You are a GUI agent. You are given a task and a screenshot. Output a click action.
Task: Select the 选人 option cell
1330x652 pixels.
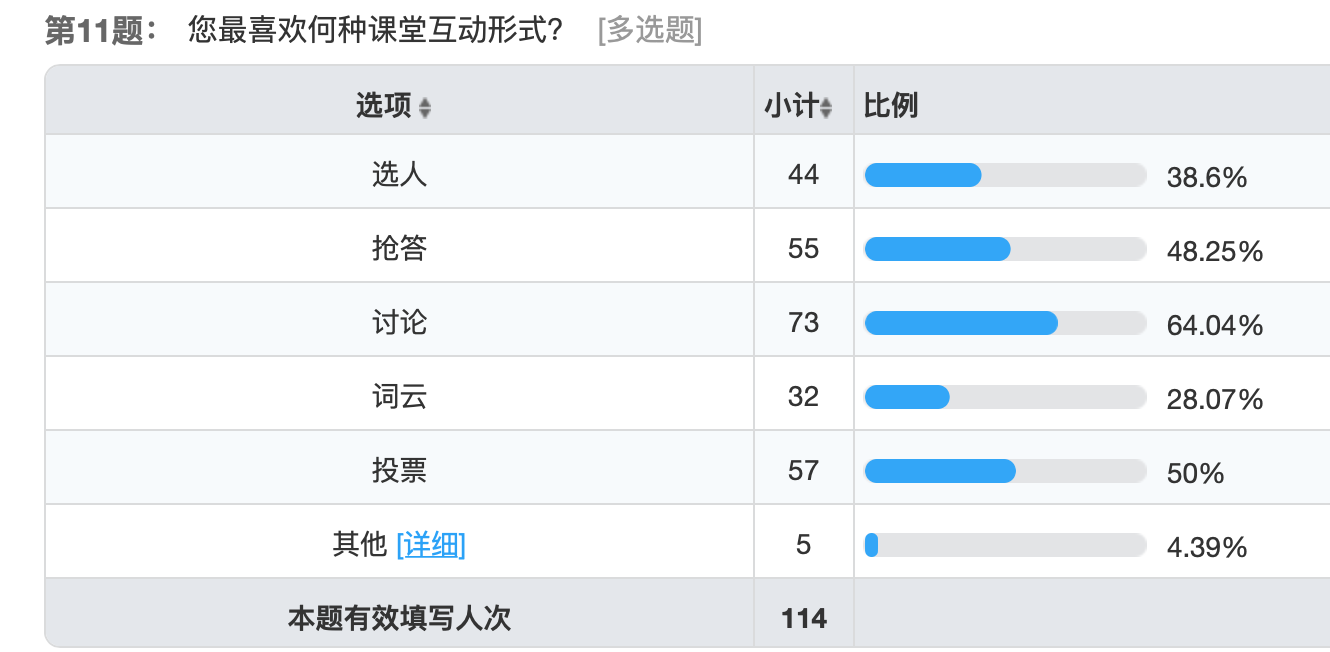(399, 175)
